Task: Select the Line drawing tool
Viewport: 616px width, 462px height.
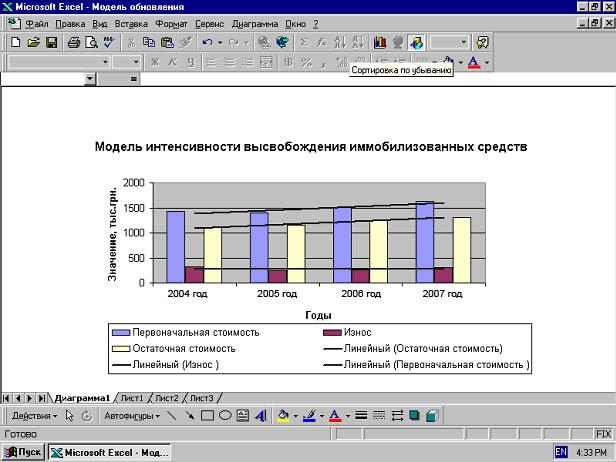Action: point(171,416)
